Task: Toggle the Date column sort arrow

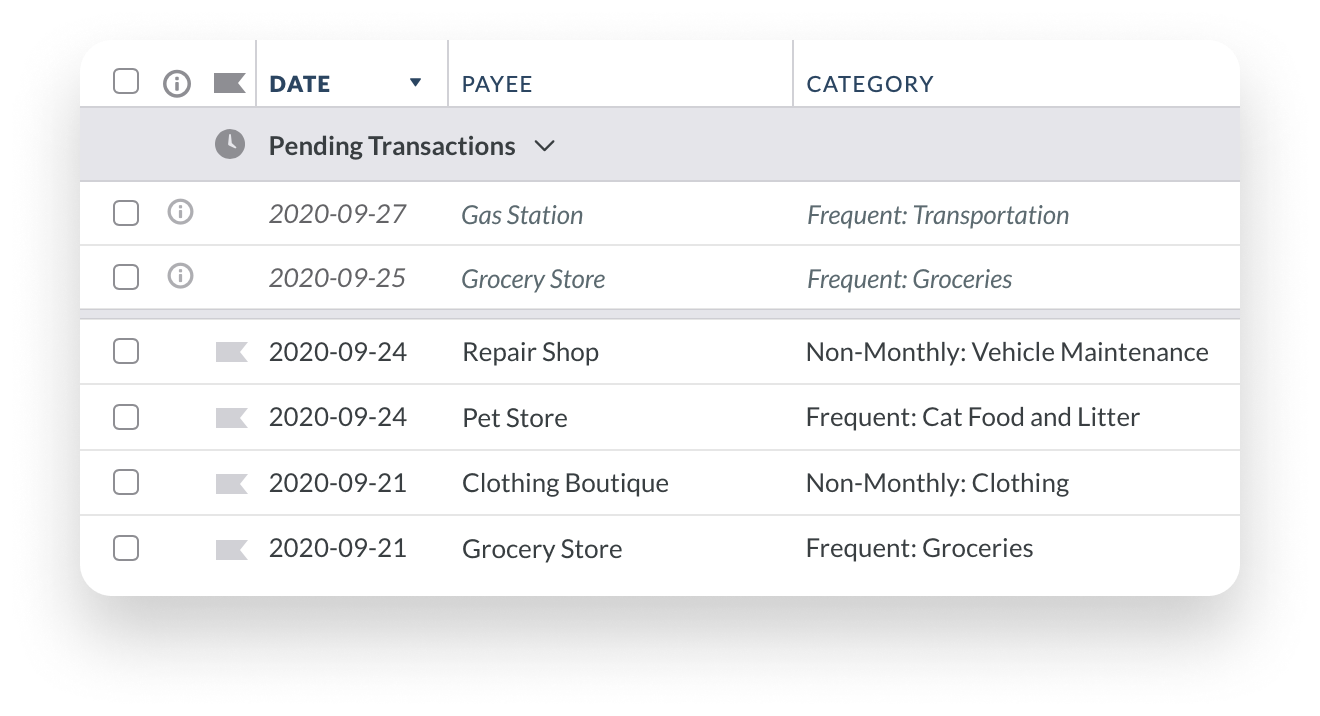Action: [x=416, y=83]
